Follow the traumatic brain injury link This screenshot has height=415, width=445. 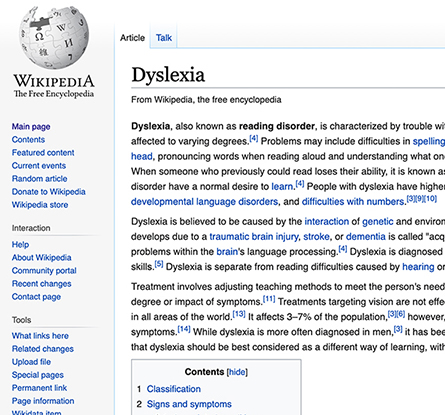[x=254, y=237]
